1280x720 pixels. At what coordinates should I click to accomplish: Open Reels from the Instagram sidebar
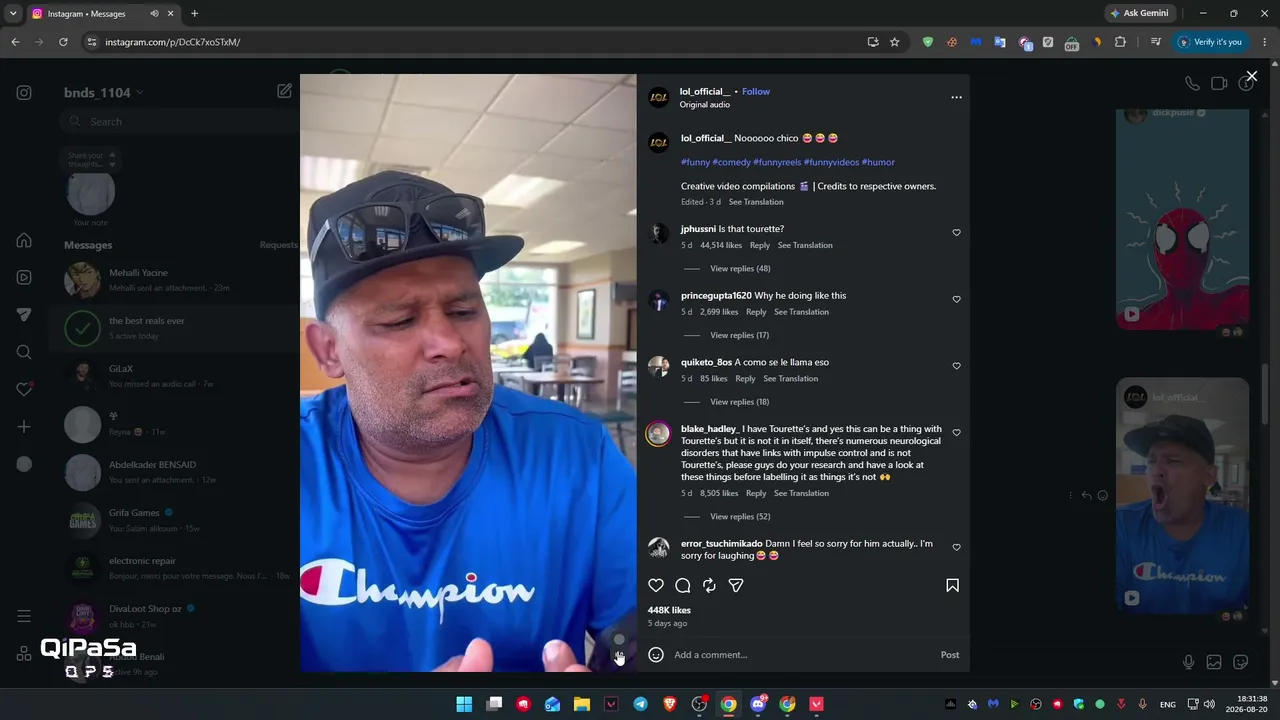tap(24, 277)
